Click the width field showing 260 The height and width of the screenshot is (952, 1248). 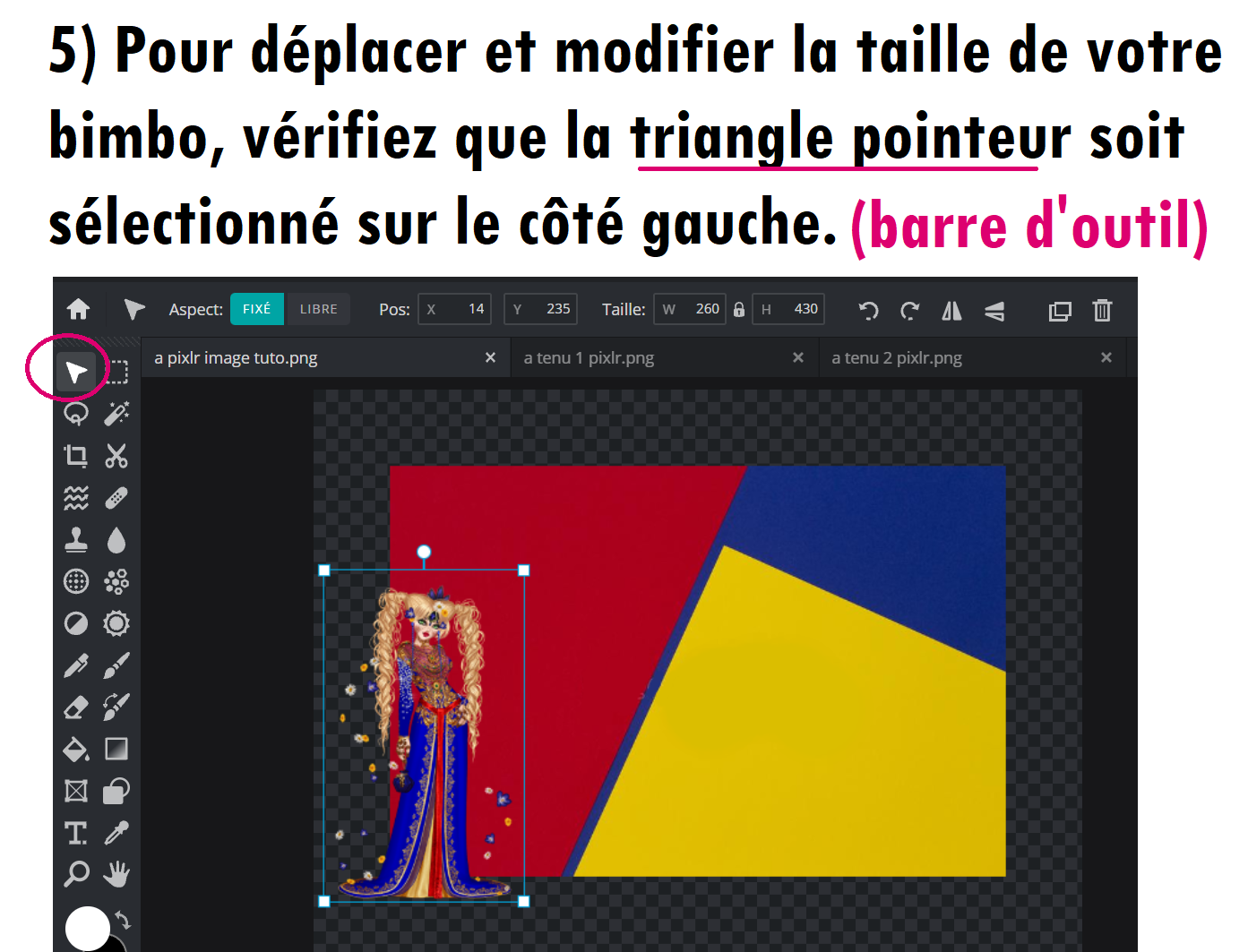[690, 309]
